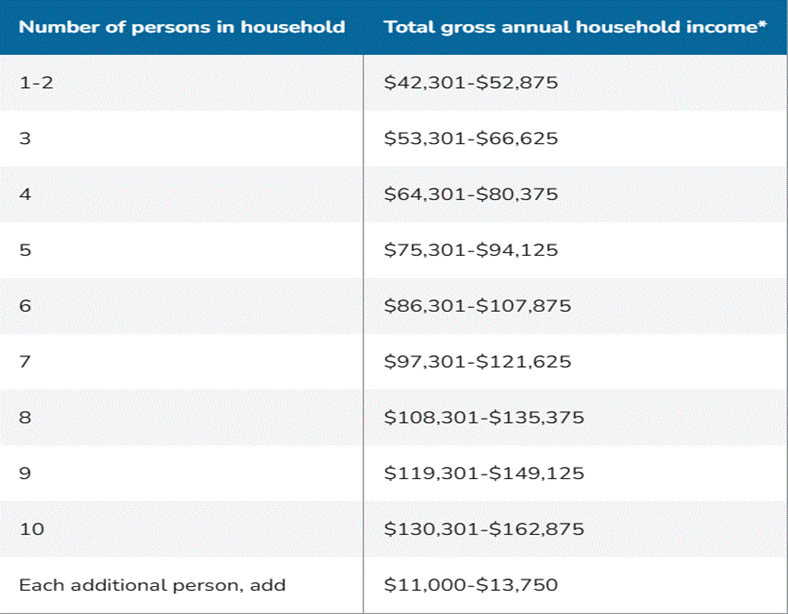Select the household size '6' cell

tap(25, 306)
